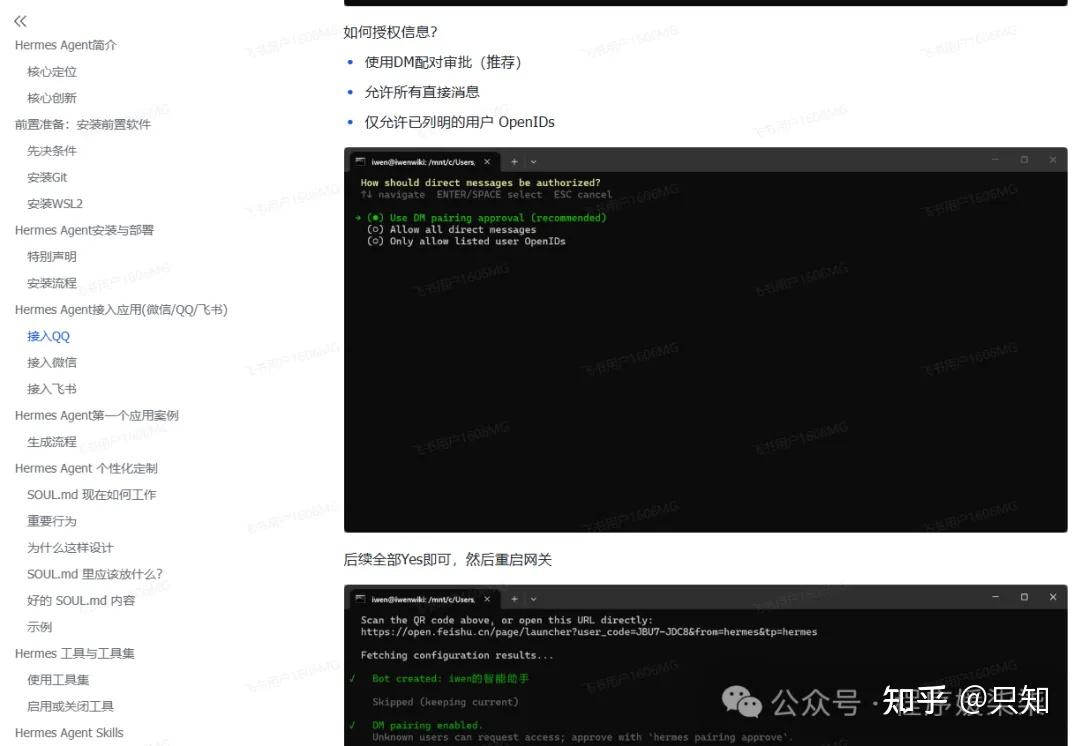Close the lower terminal window

tap(1053, 597)
